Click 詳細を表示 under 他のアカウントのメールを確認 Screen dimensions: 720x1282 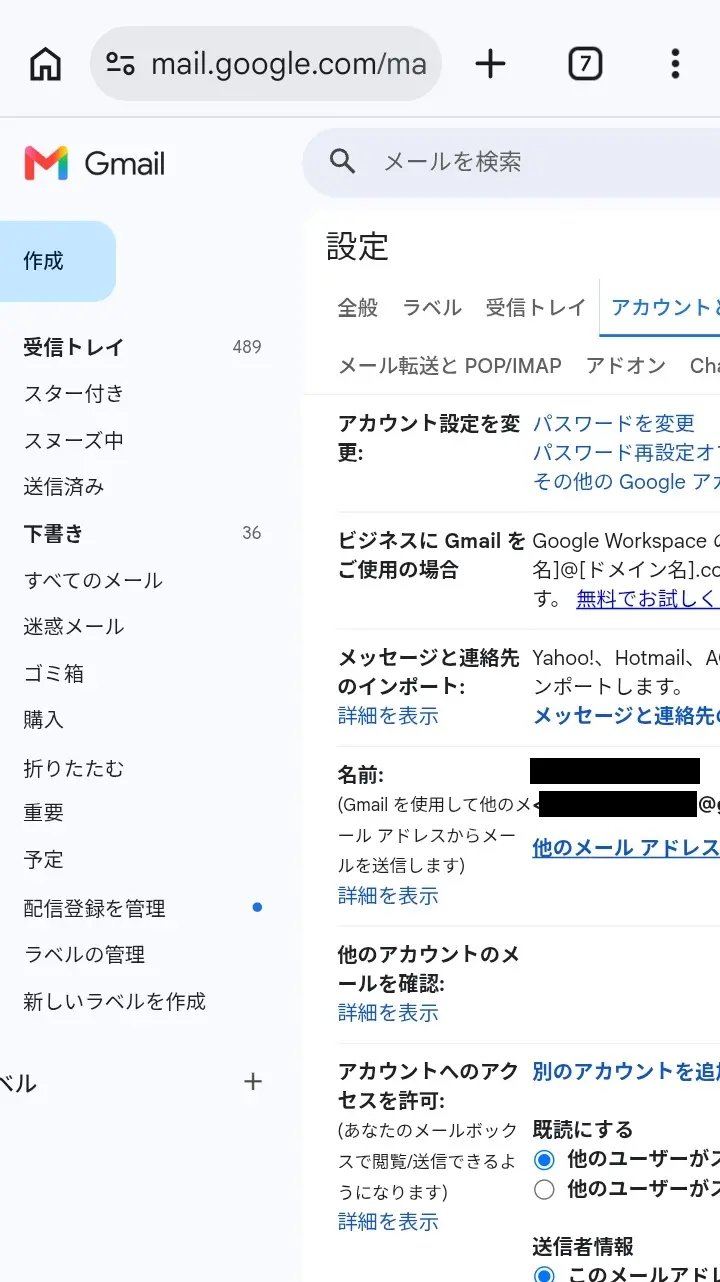[x=388, y=1012]
